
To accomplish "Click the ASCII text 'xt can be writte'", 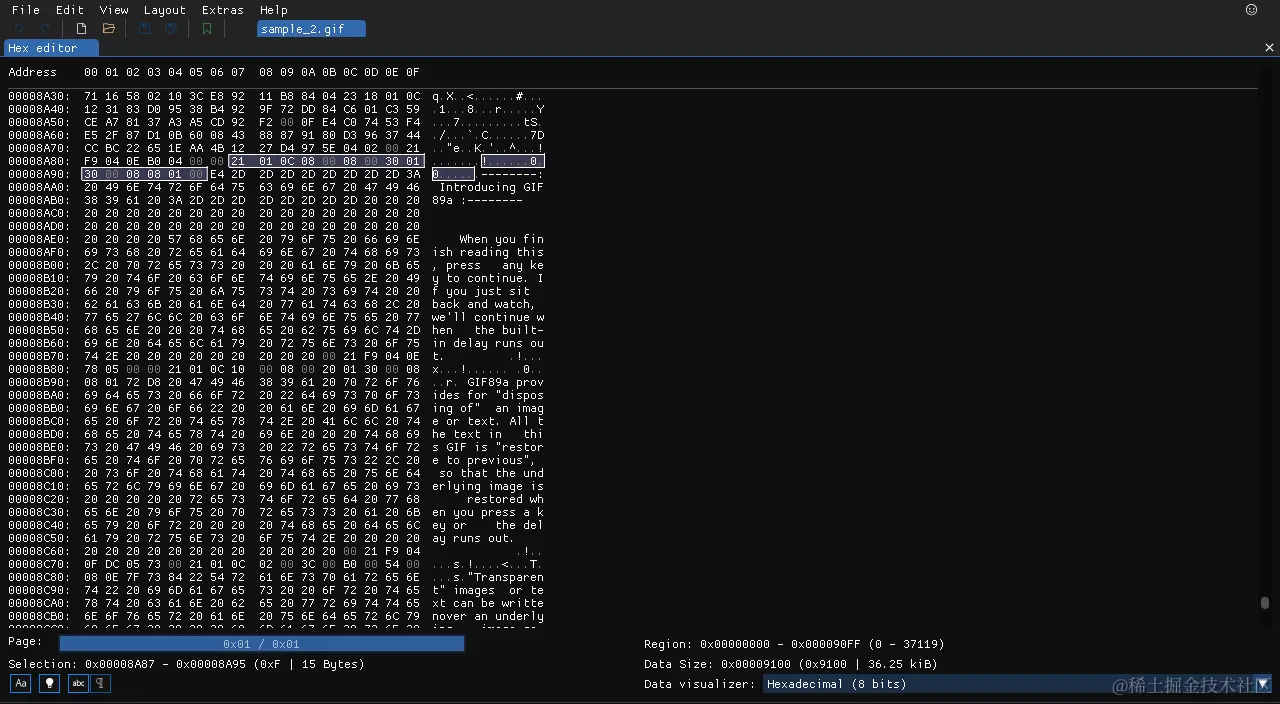I will [488, 603].
